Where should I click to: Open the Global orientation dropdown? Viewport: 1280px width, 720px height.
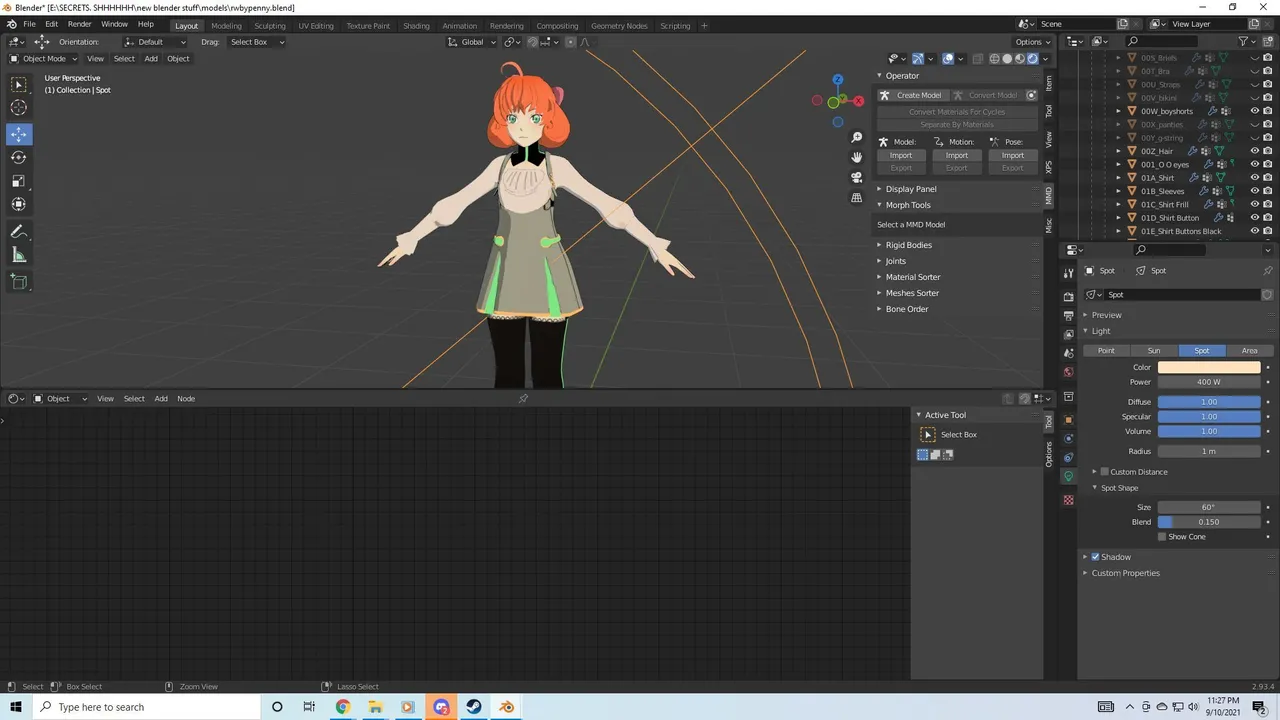pyautogui.click(x=470, y=42)
